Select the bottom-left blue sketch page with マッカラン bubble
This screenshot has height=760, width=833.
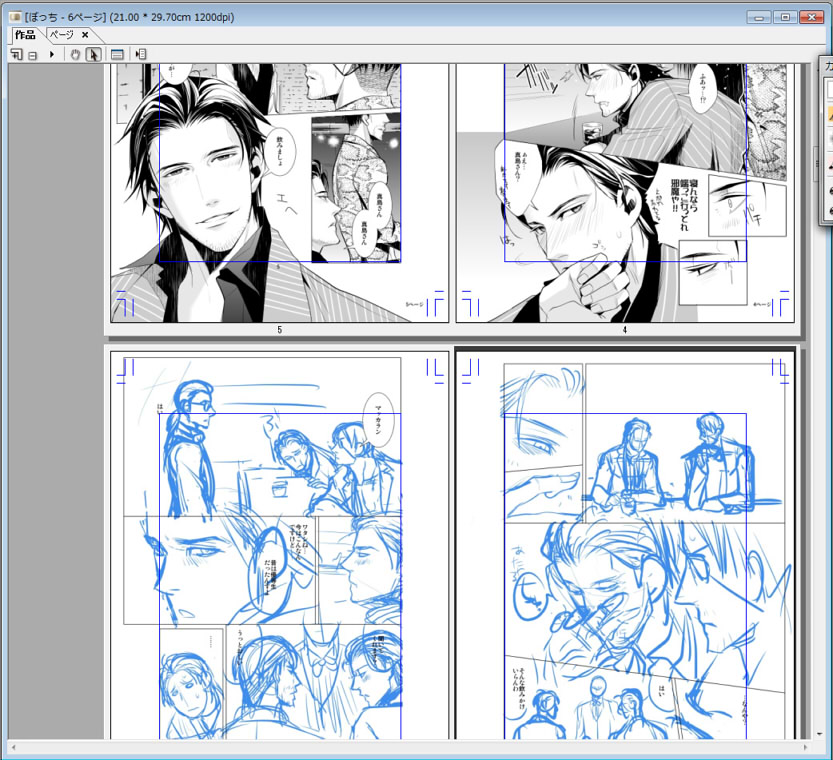279,545
